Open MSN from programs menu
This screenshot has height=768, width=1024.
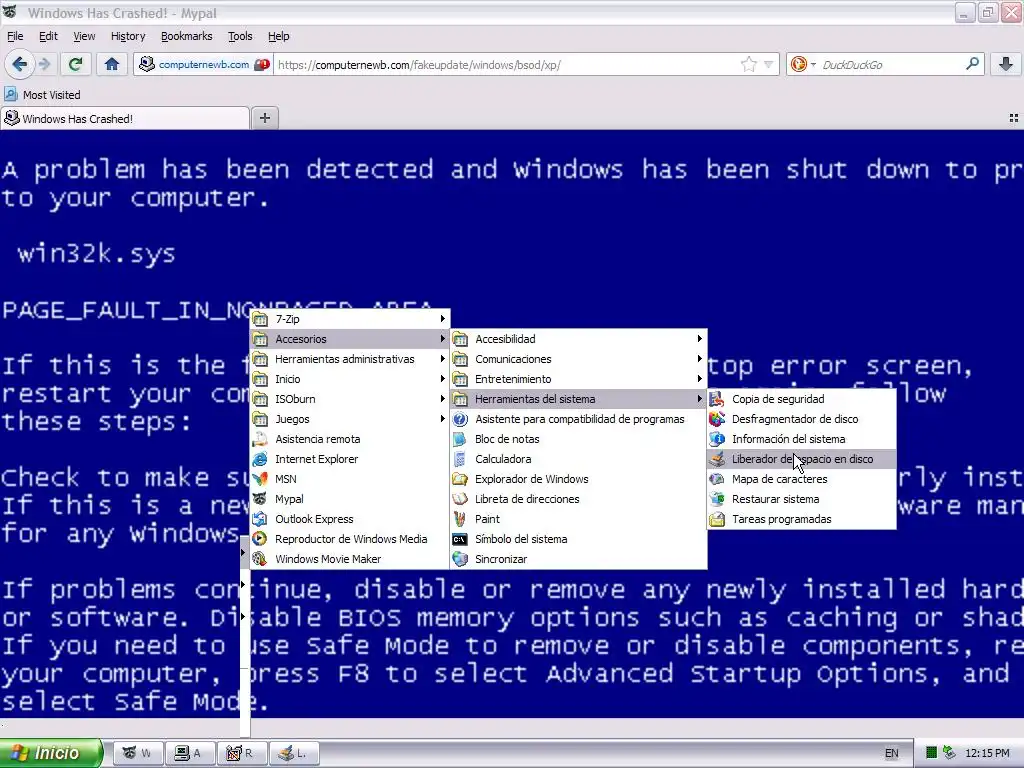[x=350, y=479]
